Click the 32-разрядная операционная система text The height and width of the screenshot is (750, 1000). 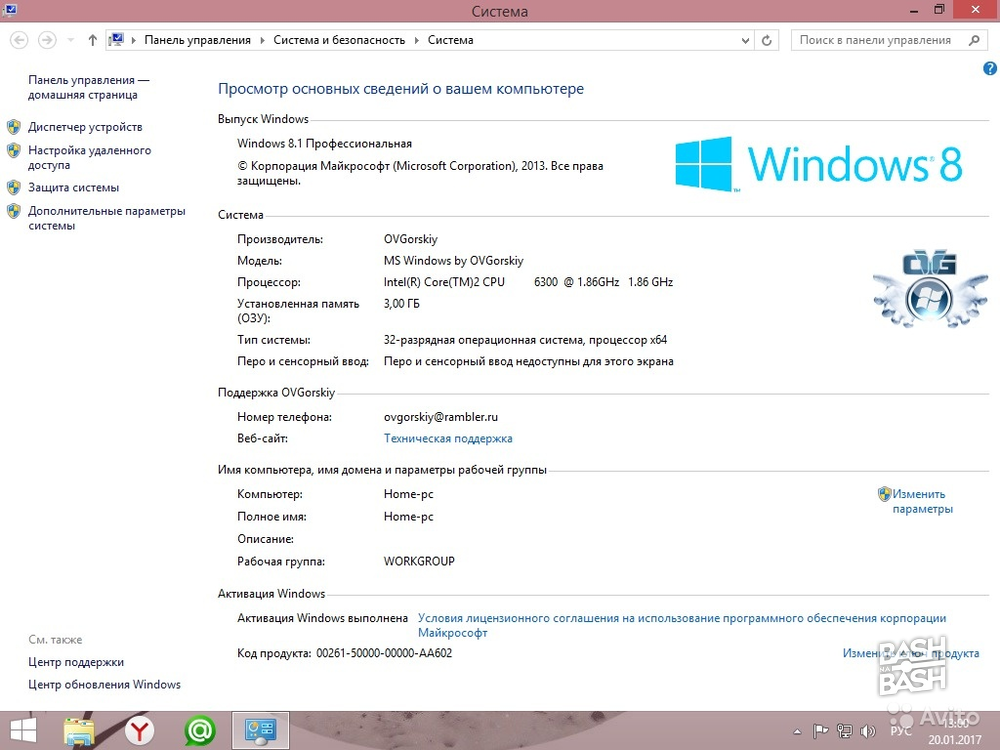pos(525,340)
